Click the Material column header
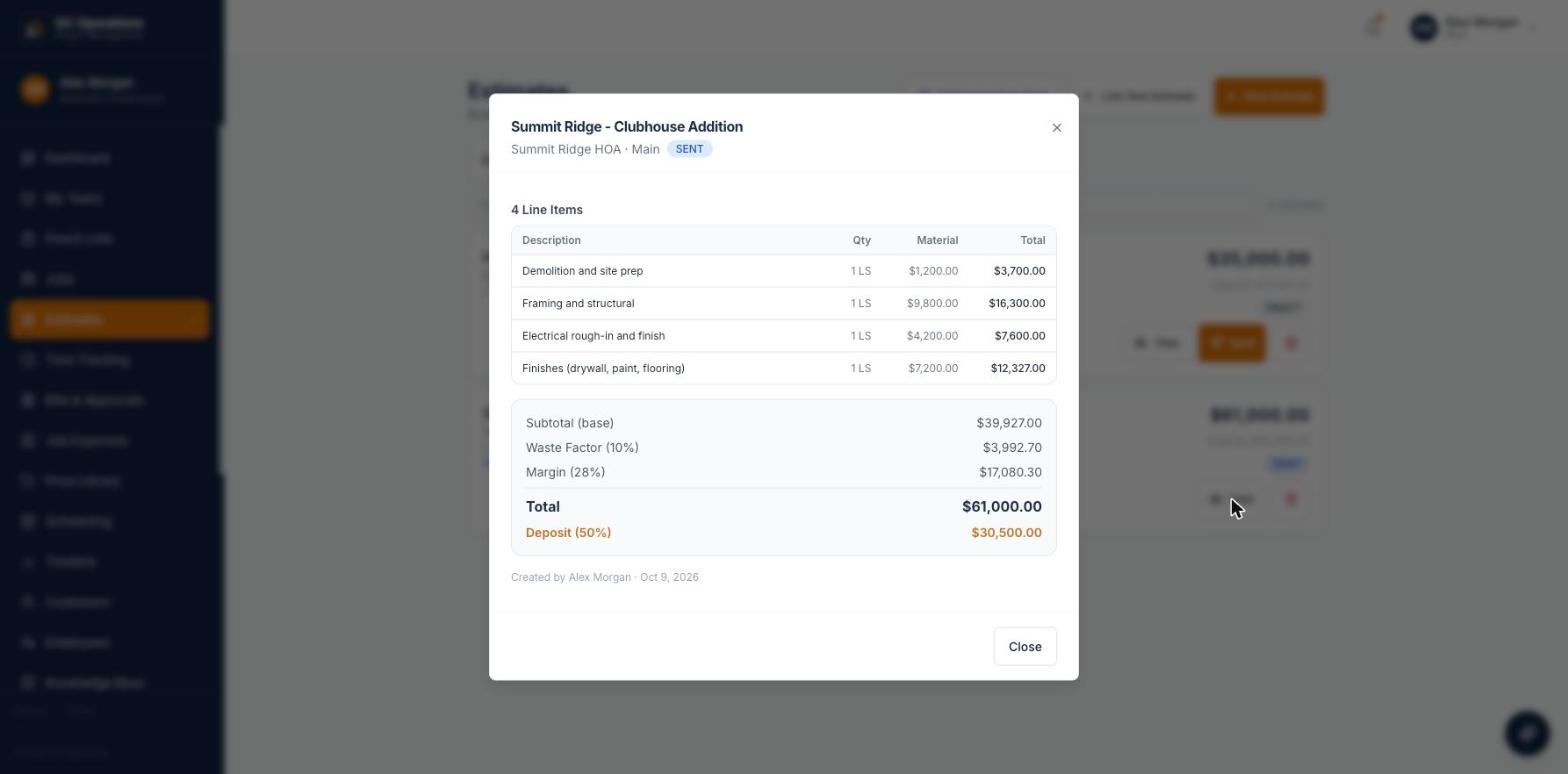Viewport: 1568px width, 774px height. point(937,241)
